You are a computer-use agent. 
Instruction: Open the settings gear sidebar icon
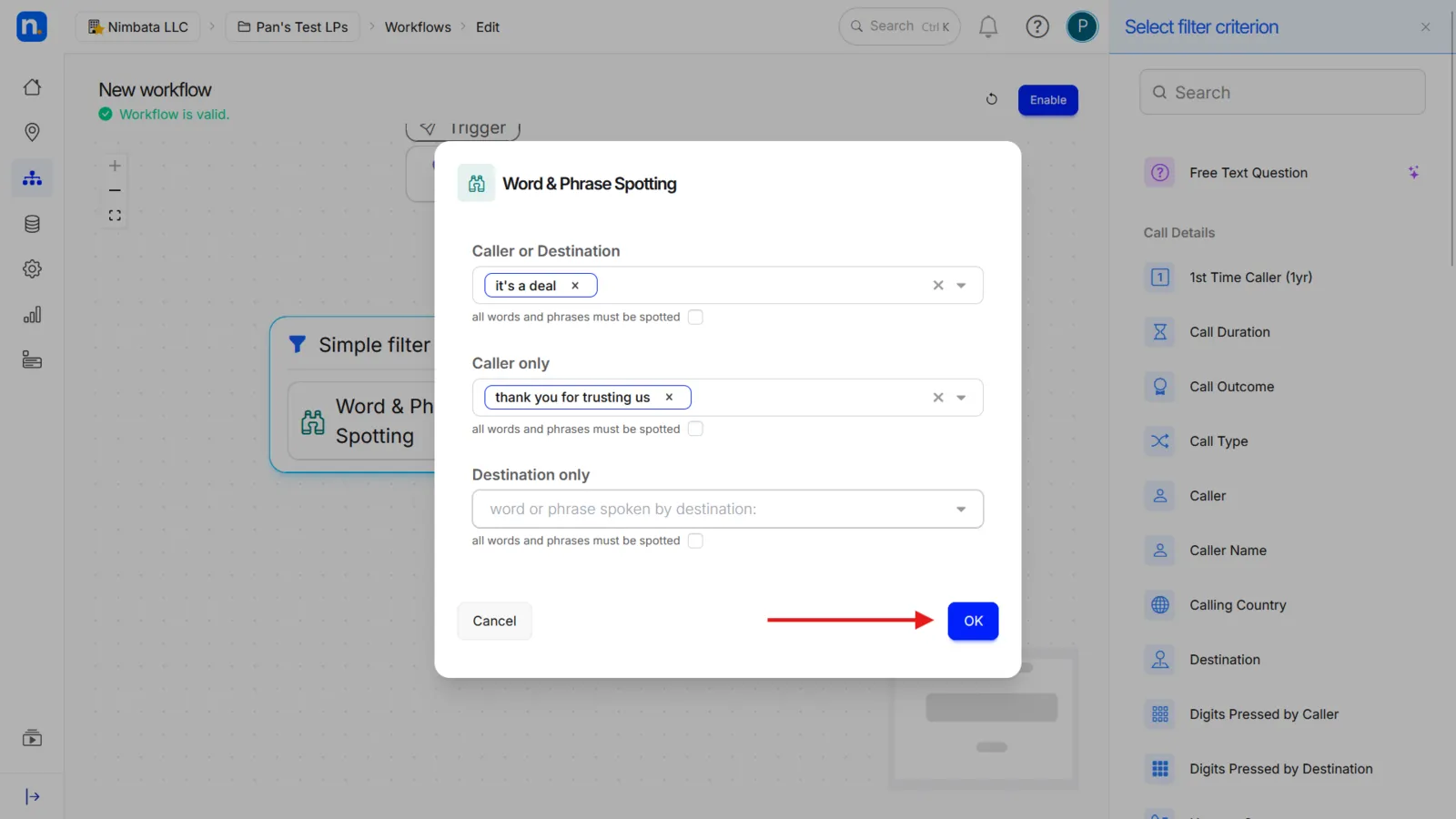(x=32, y=269)
